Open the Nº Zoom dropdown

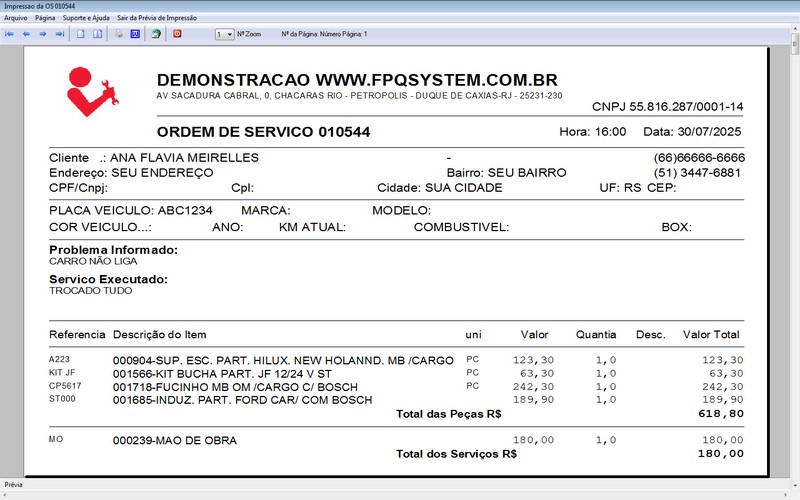pos(224,34)
